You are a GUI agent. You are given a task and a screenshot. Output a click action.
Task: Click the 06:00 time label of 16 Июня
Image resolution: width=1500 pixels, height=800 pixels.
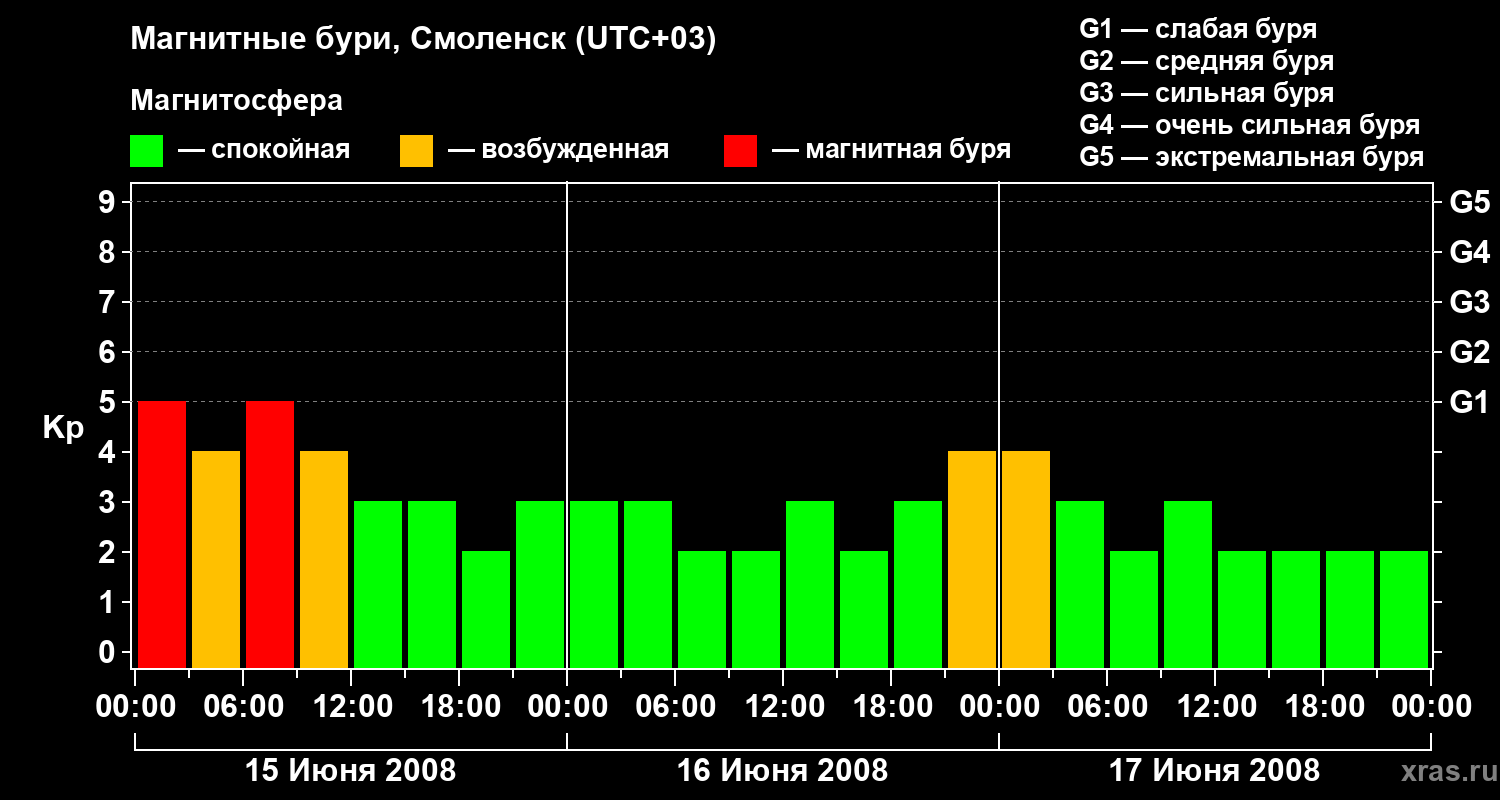tap(675, 707)
